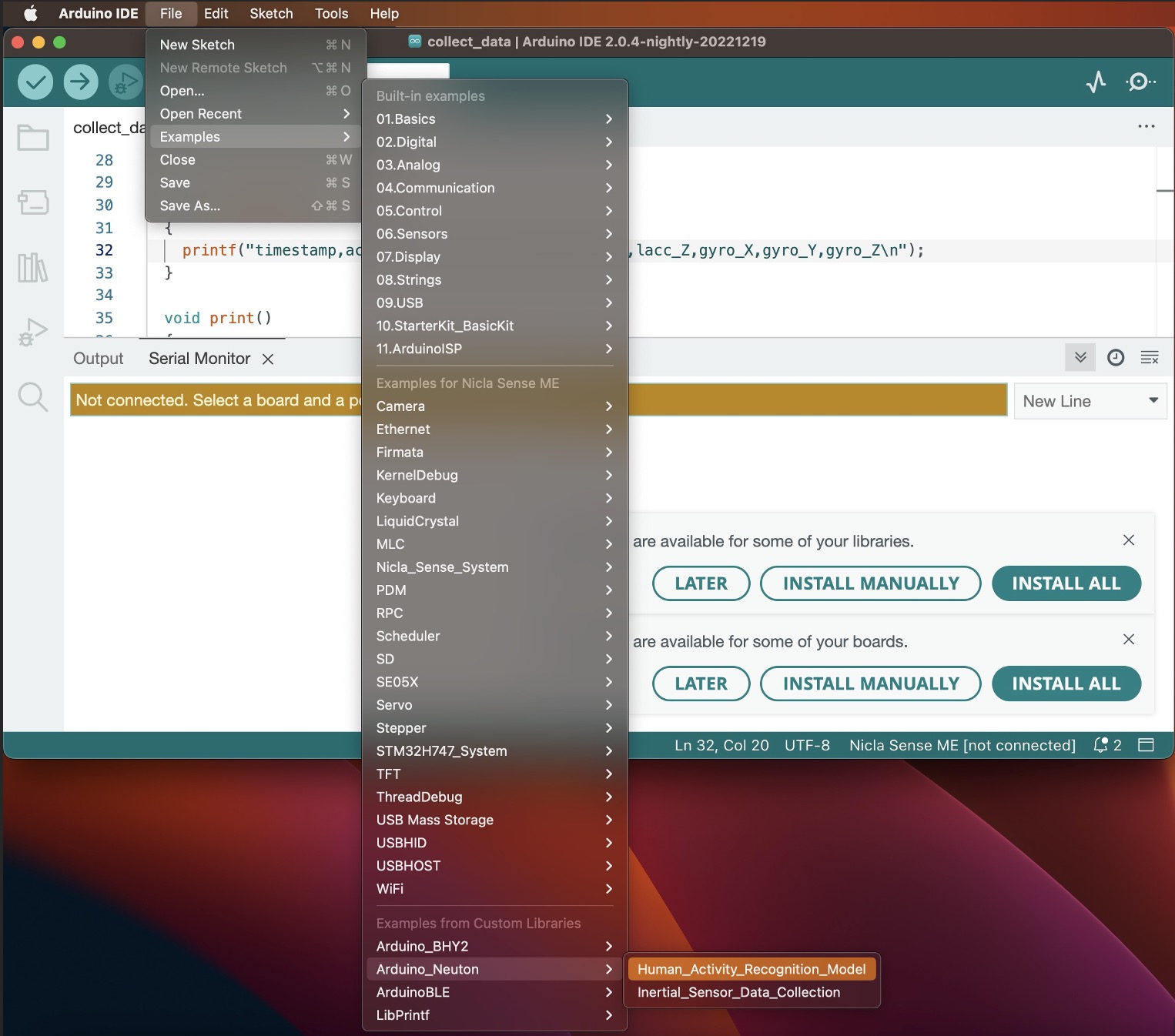The image size is (1175, 1036).
Task: Click the Verify checkmark button
Action: coord(35,82)
